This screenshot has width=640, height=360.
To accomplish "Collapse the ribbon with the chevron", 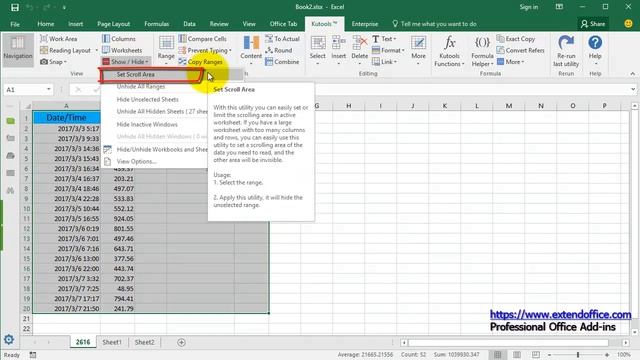I will pos(633,73).
